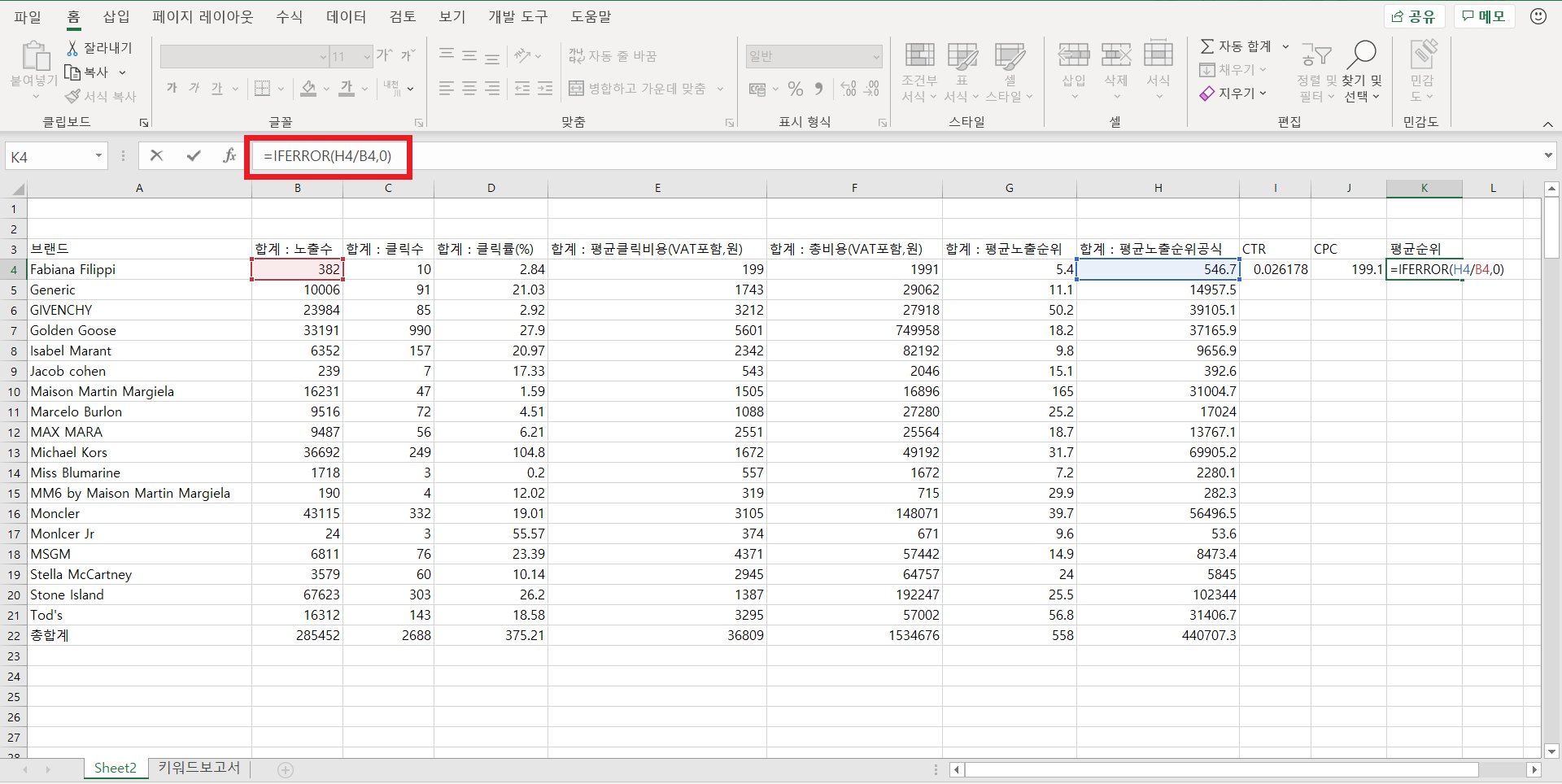The width and height of the screenshot is (1562, 784).
Task: Open Cell Styles (셀 스타일)
Action: pos(1010,72)
